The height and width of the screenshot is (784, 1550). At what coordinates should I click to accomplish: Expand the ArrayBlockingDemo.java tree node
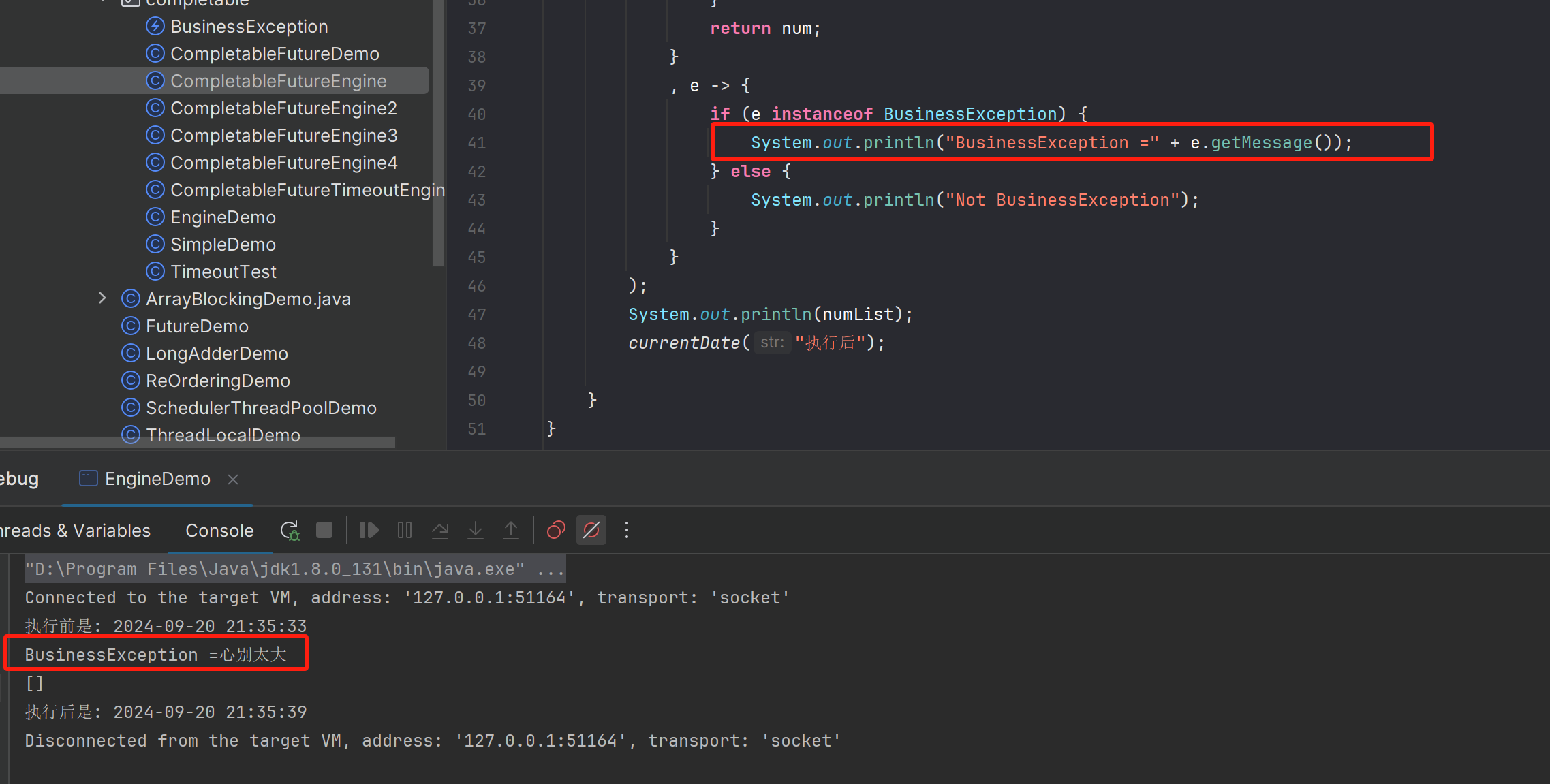102,298
